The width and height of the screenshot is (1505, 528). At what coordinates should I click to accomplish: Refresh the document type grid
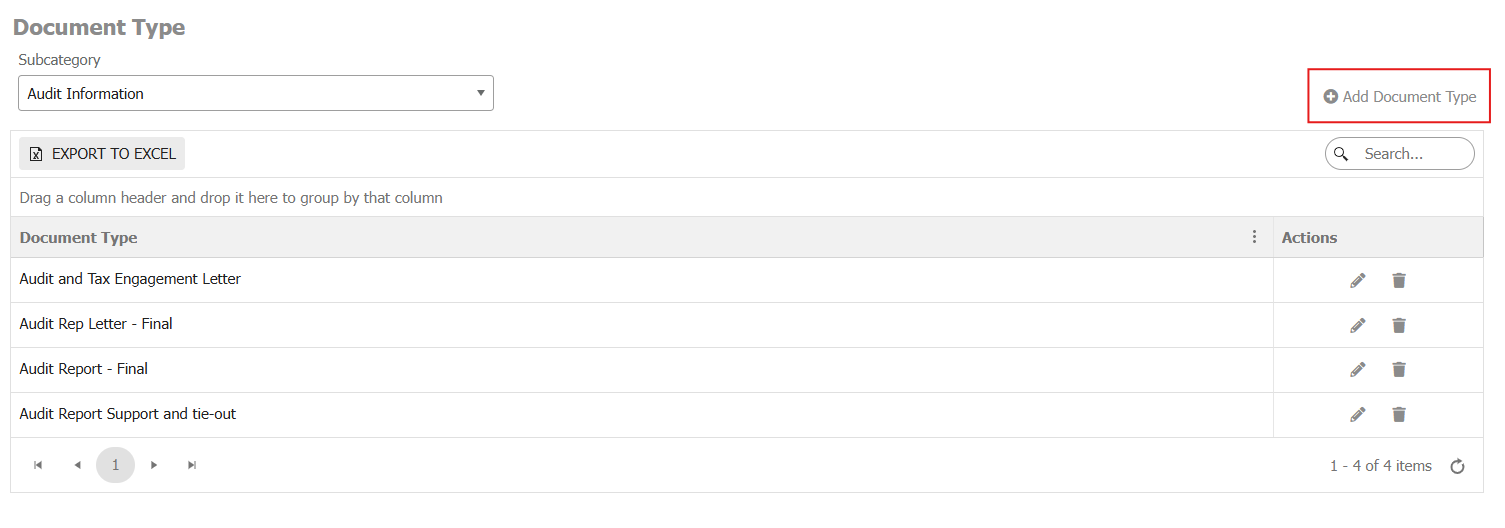(1458, 466)
